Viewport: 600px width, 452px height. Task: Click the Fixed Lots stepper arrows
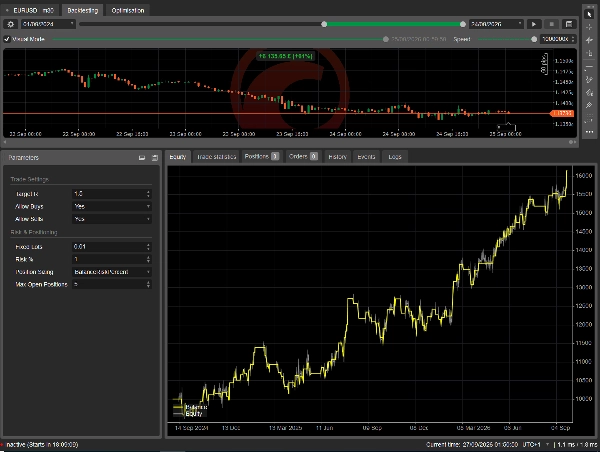click(148, 247)
